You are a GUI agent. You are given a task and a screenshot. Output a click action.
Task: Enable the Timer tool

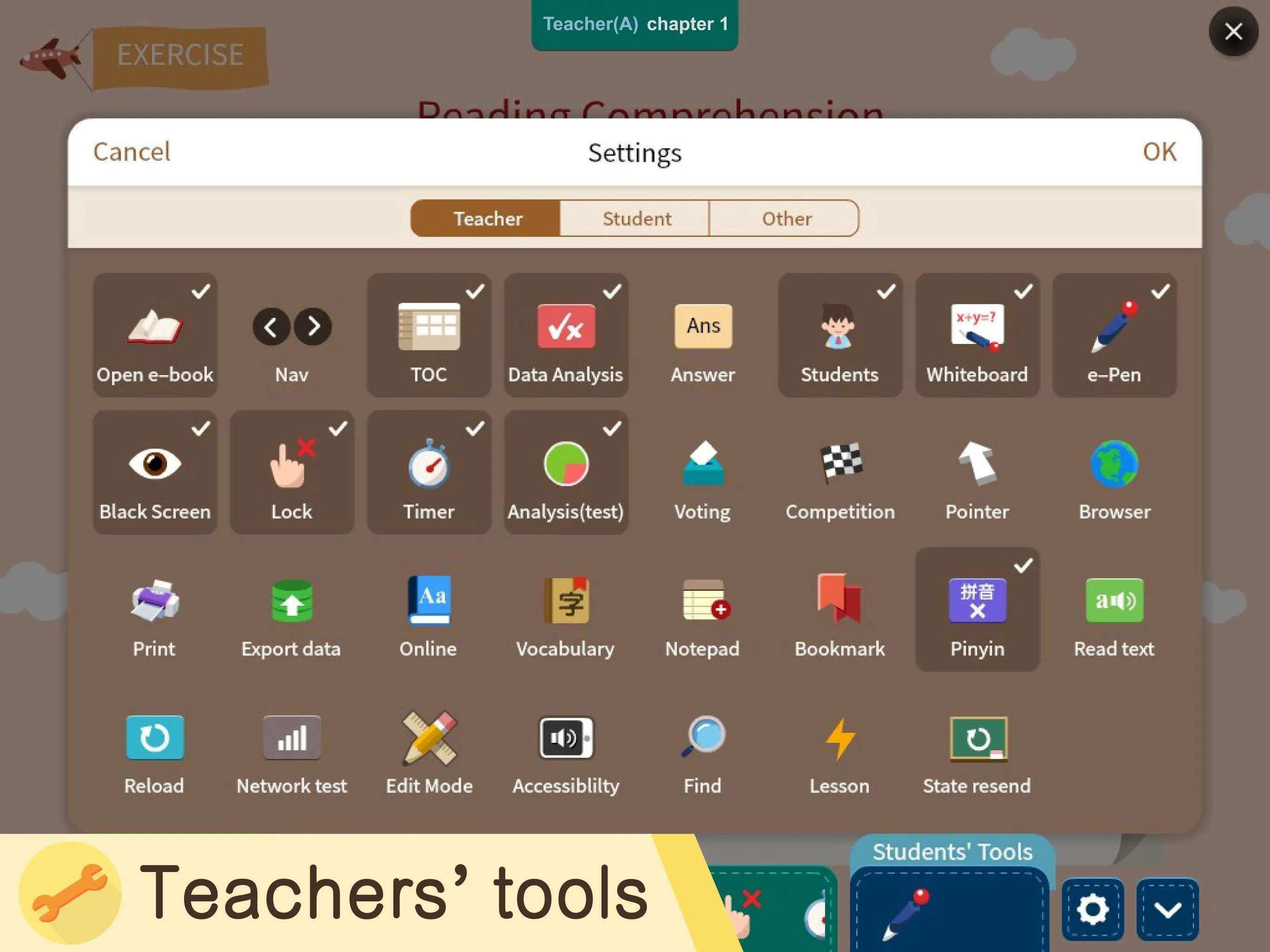[429, 471]
